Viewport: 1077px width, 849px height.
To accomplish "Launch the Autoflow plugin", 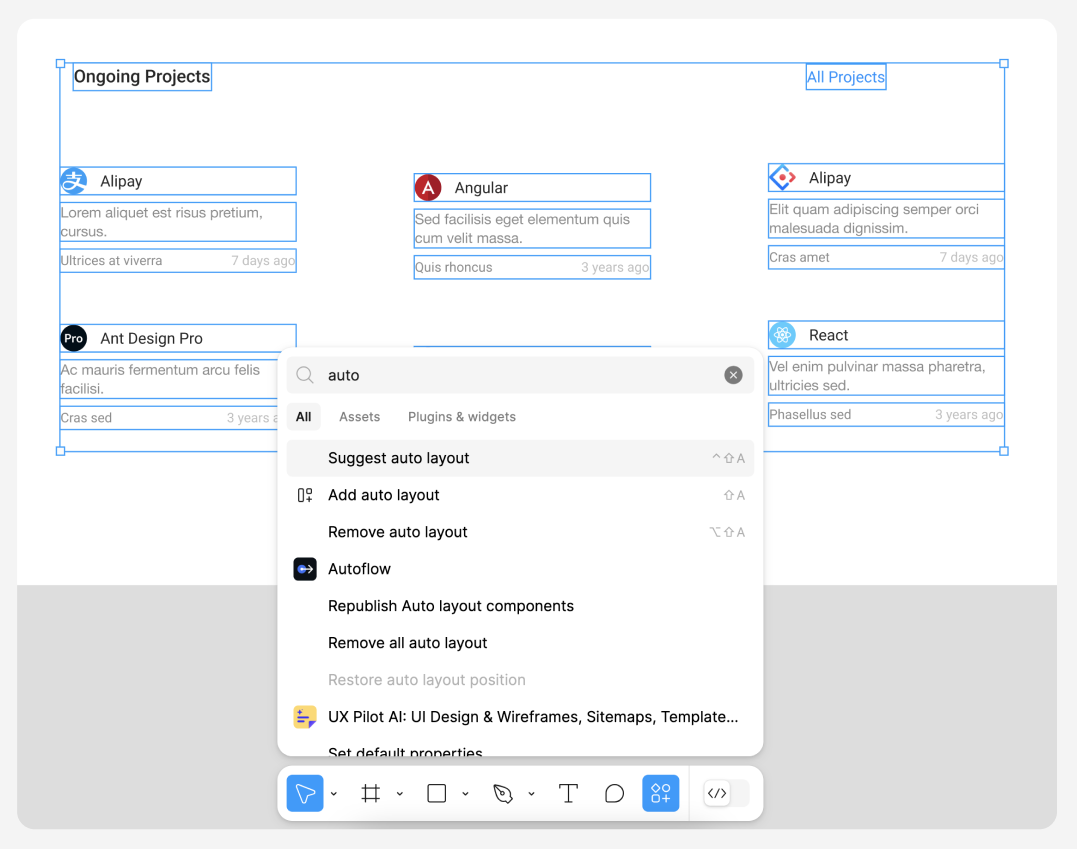I will [520, 569].
